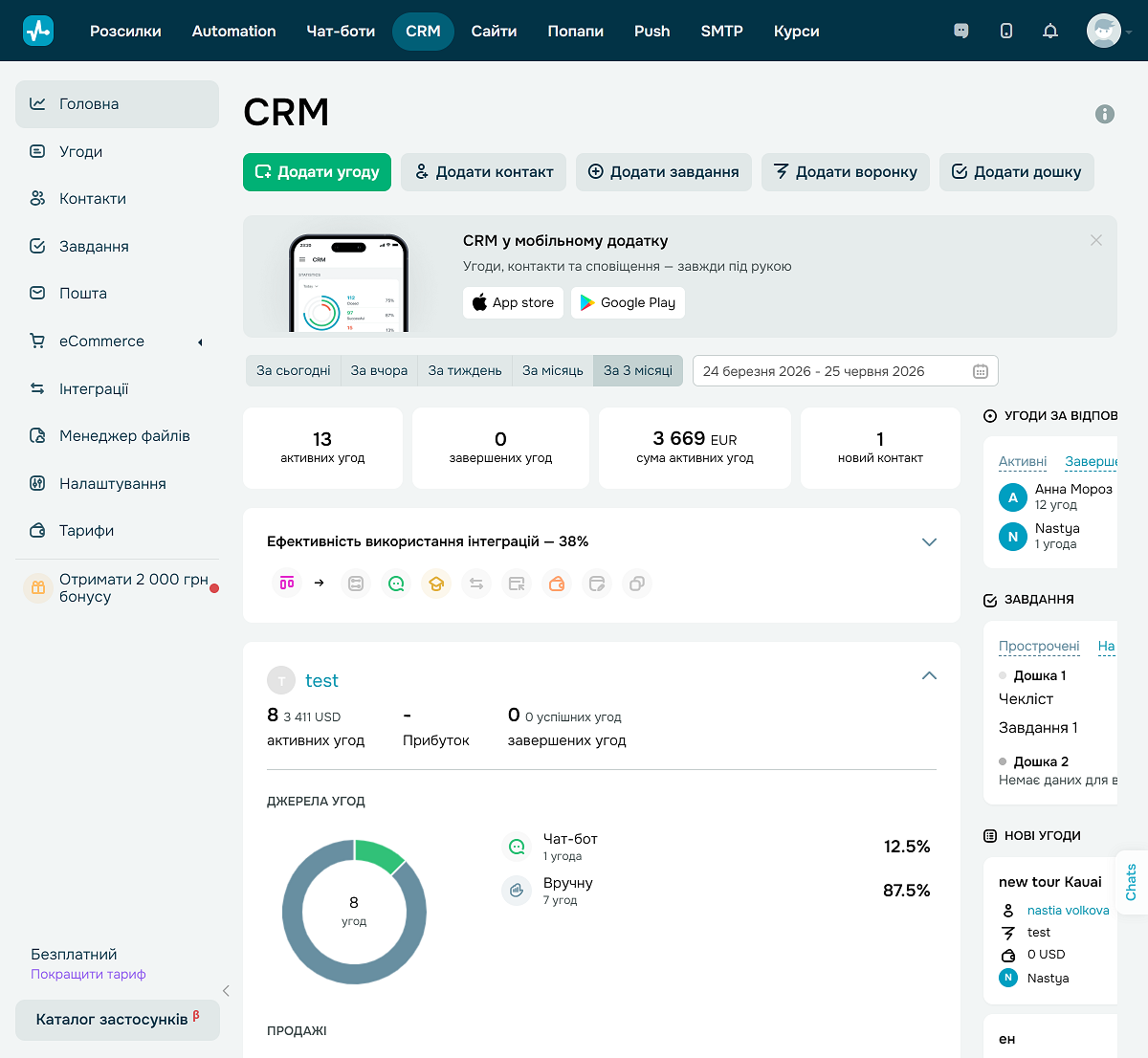Expand the integrations efficiency panel chevron
The image size is (1148, 1058).
929,541
